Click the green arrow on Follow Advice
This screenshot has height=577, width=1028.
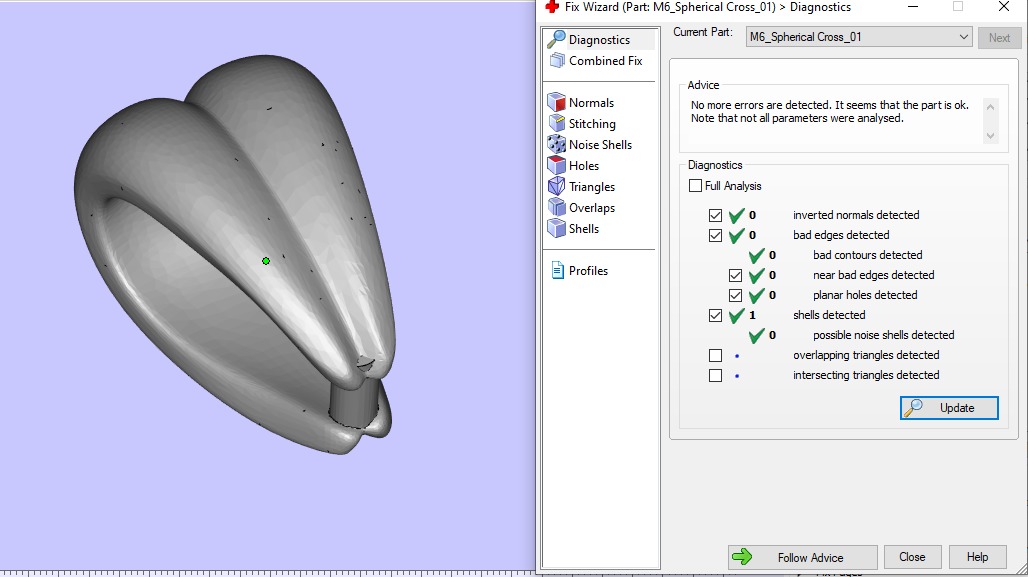742,557
